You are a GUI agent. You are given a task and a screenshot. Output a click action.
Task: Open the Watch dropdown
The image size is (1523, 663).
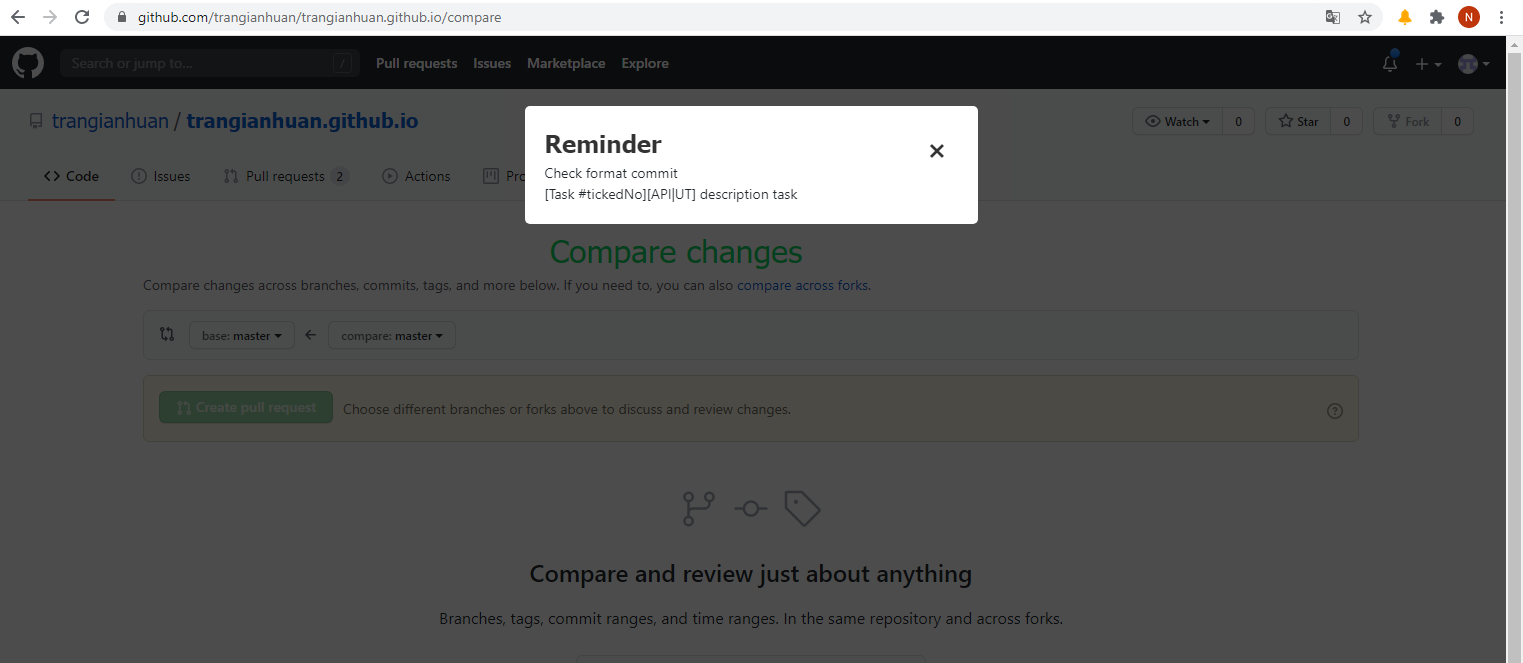pos(1177,121)
